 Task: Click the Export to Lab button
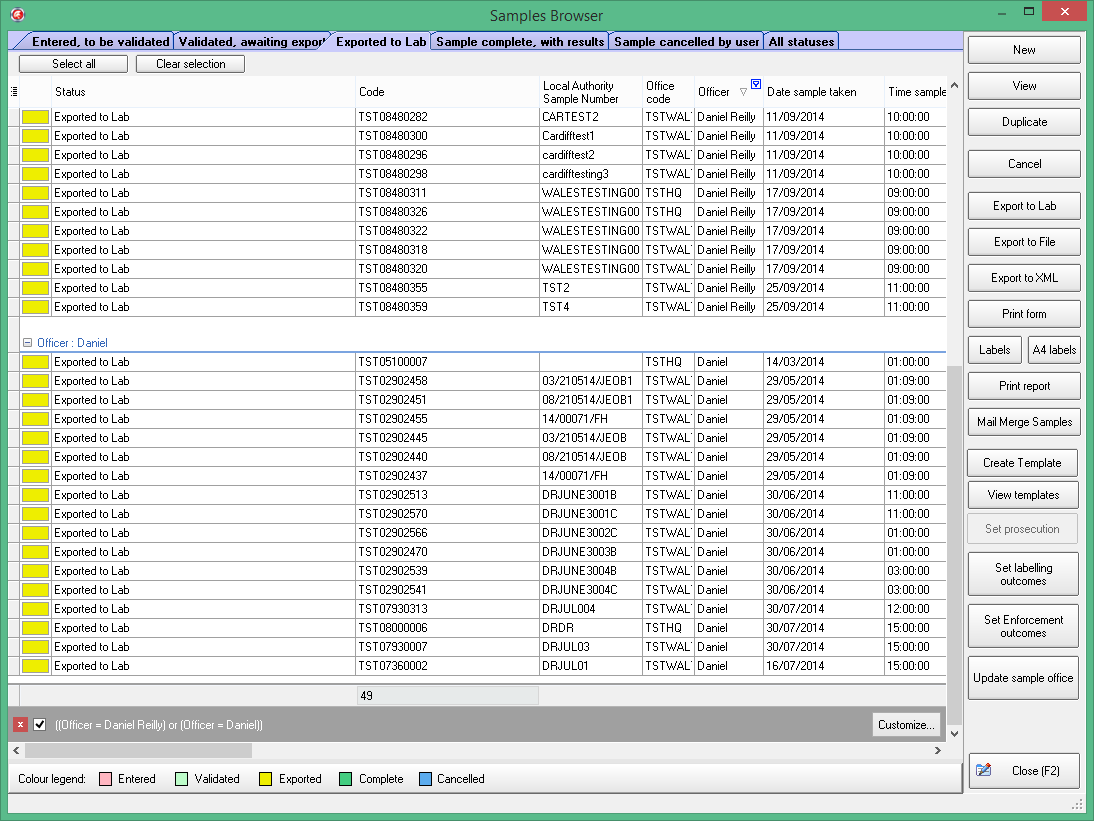(1024, 206)
